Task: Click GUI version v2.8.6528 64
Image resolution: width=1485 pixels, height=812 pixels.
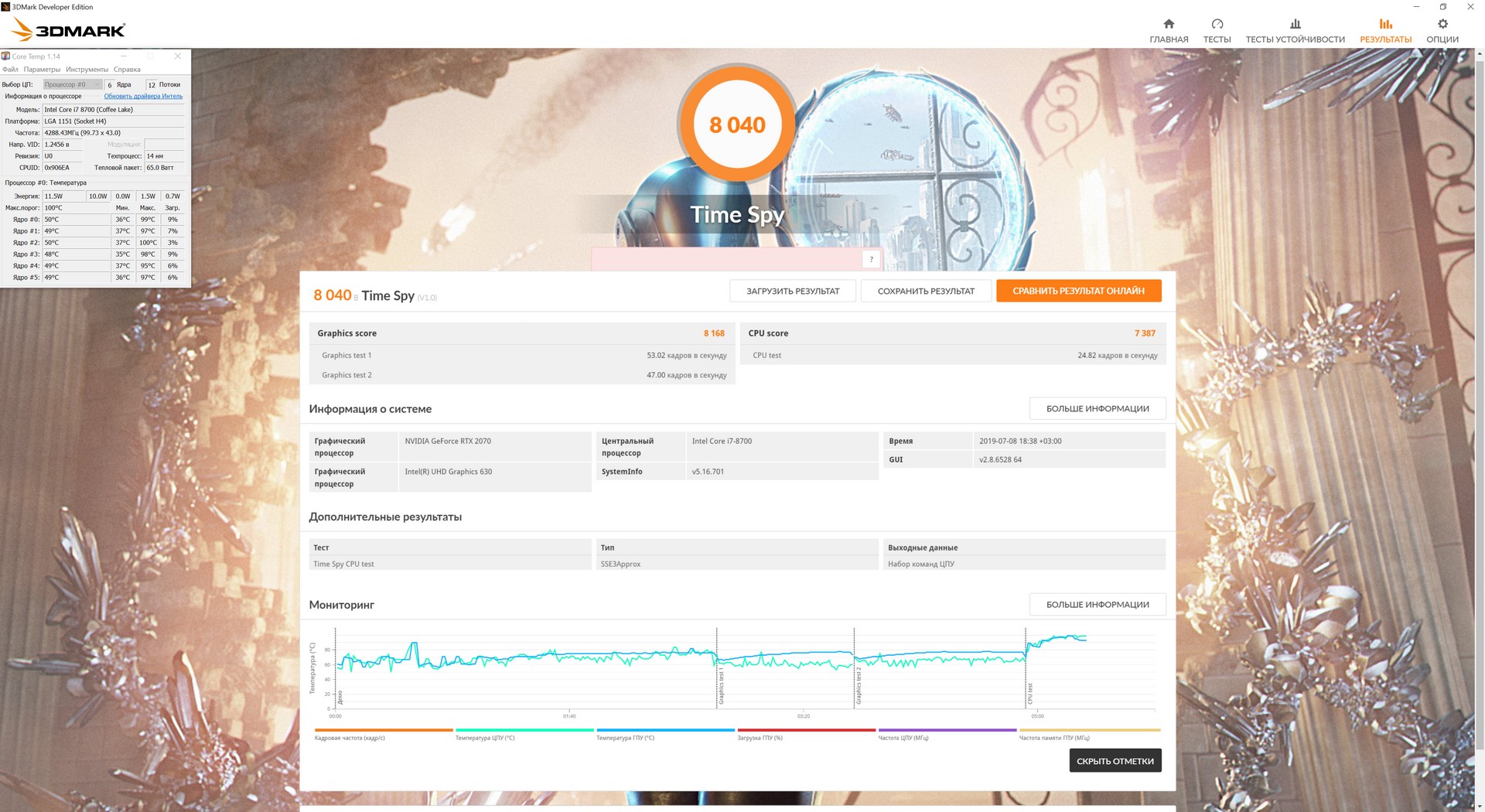Action: coord(1069,459)
